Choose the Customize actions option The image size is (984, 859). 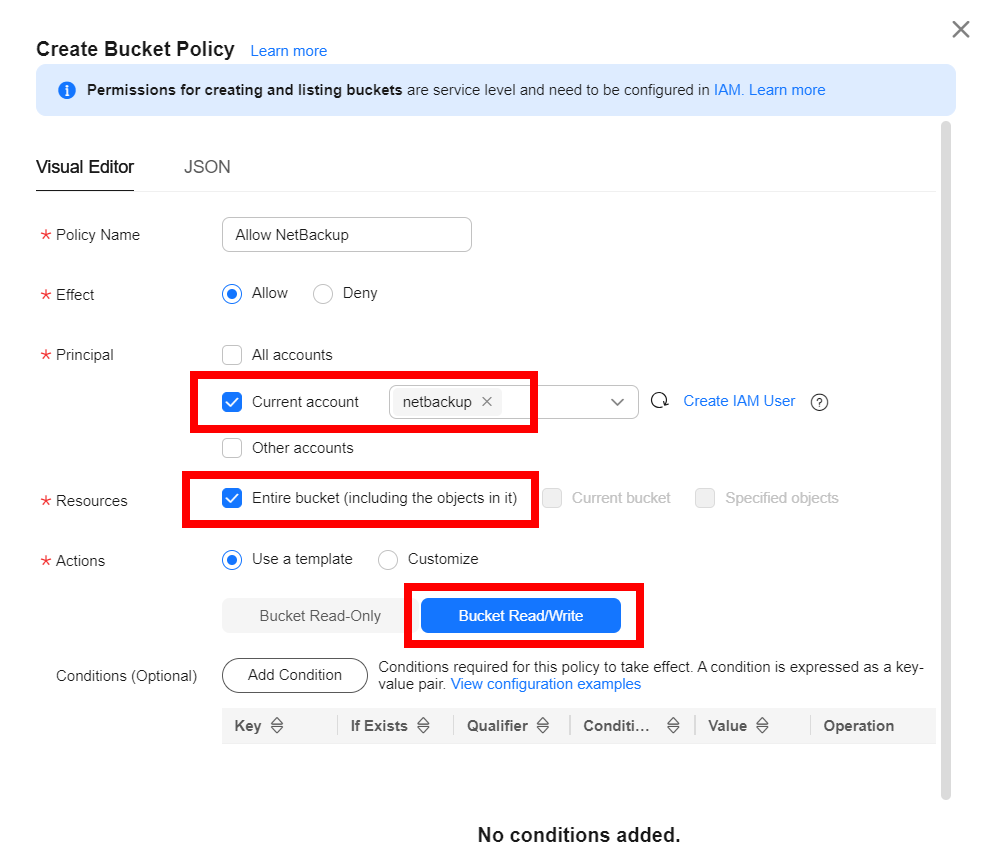click(388, 560)
